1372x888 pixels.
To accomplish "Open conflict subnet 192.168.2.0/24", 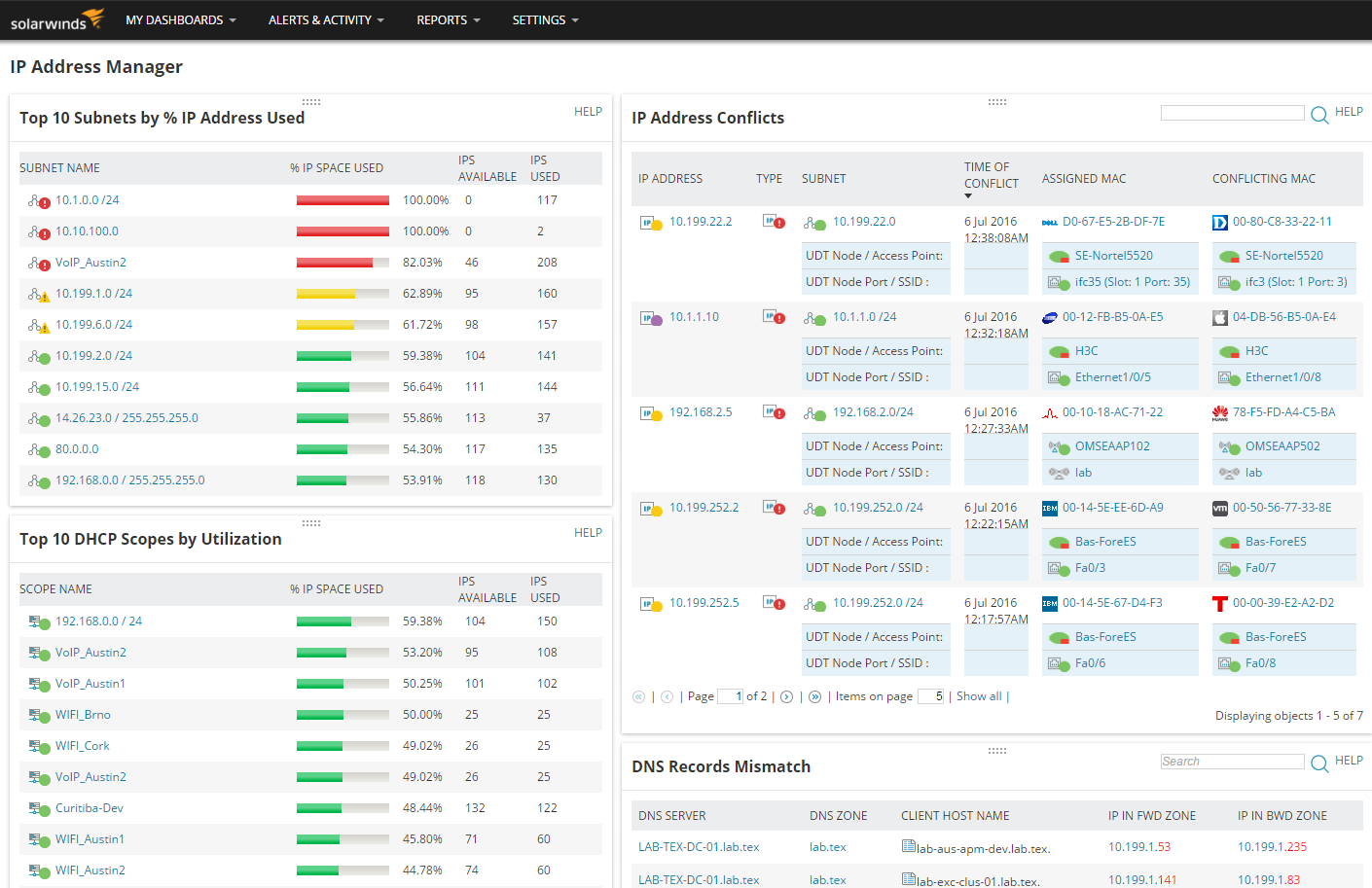I will coord(873,412).
